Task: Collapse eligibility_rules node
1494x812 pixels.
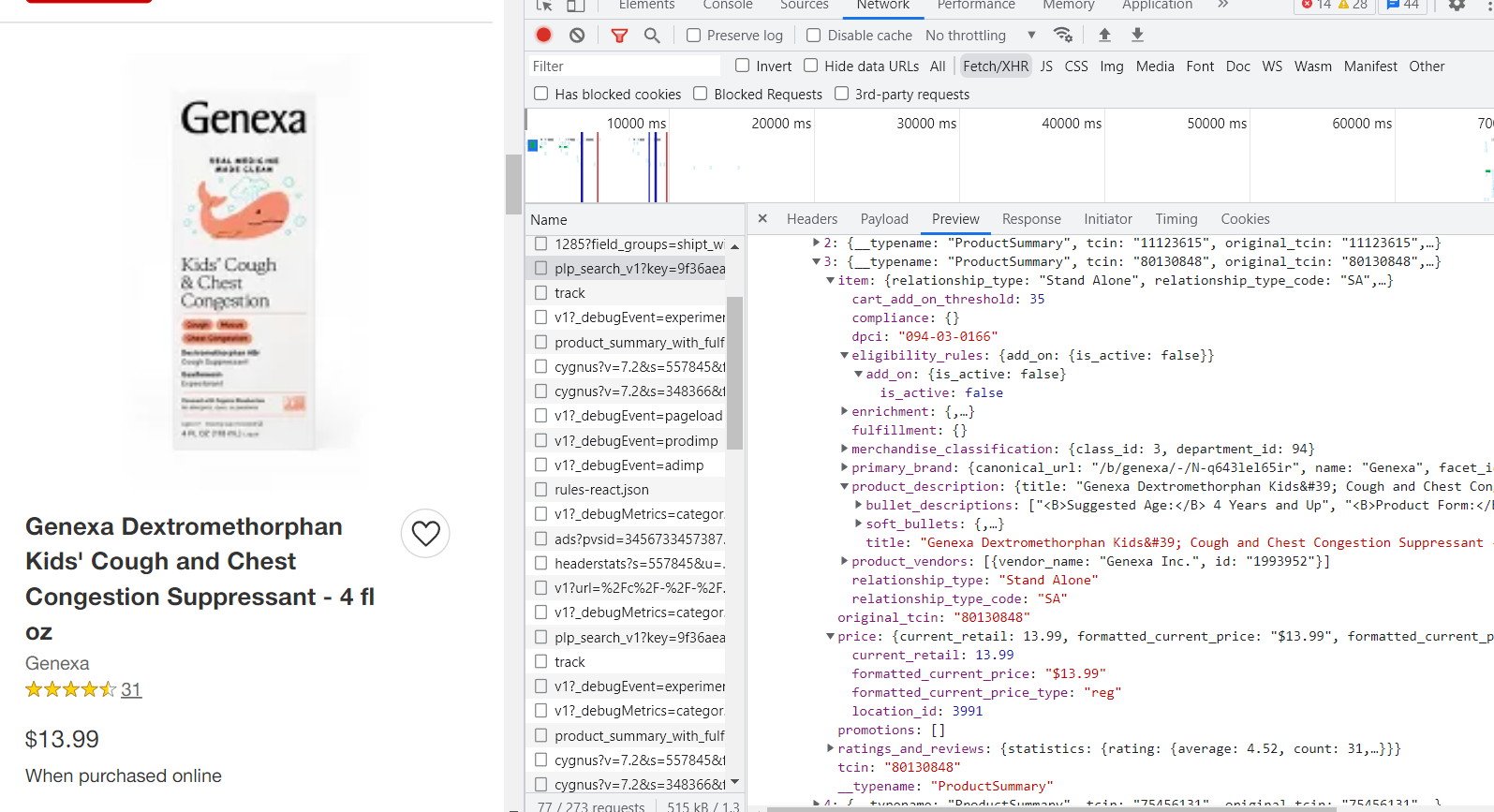Action: point(844,355)
